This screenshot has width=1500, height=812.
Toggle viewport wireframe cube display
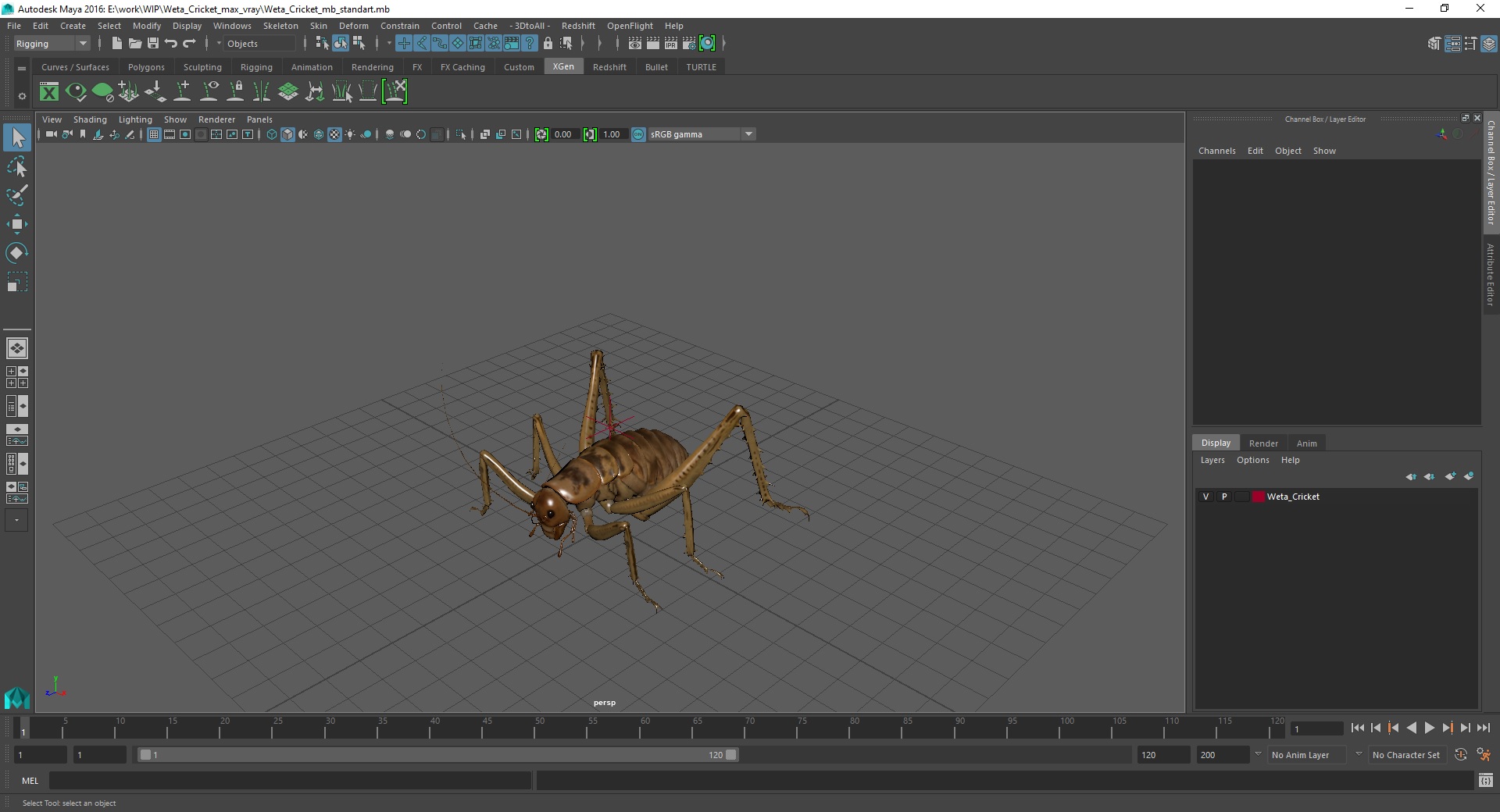point(272,134)
